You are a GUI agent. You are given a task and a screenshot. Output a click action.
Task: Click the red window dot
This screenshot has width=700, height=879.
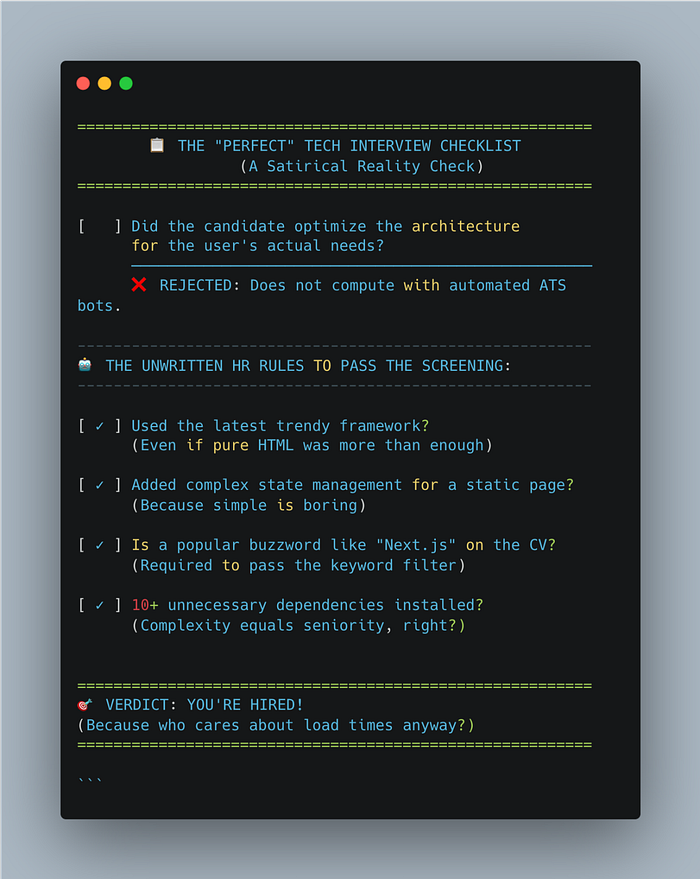click(x=83, y=84)
